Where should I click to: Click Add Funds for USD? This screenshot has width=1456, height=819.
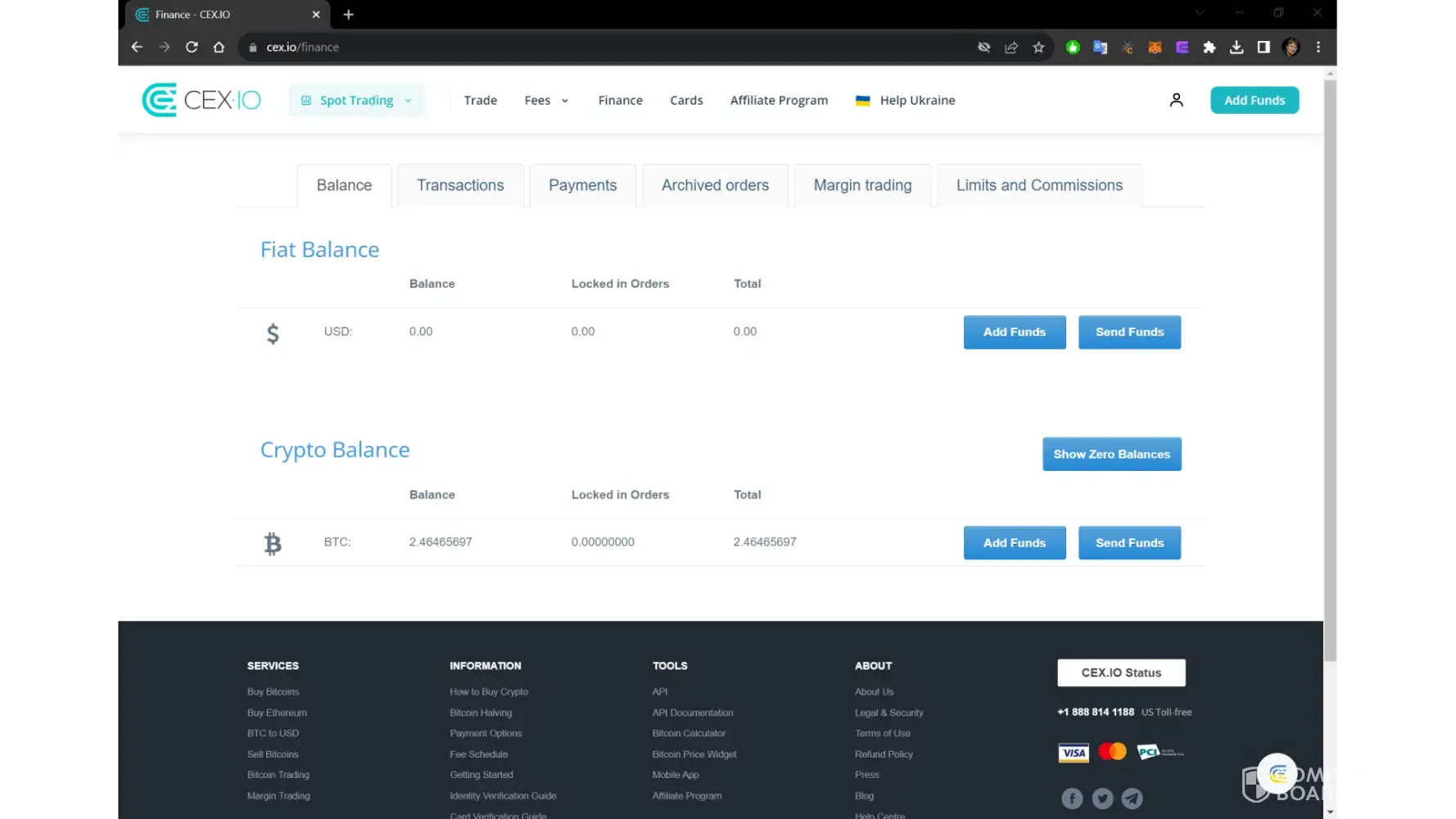(1014, 333)
